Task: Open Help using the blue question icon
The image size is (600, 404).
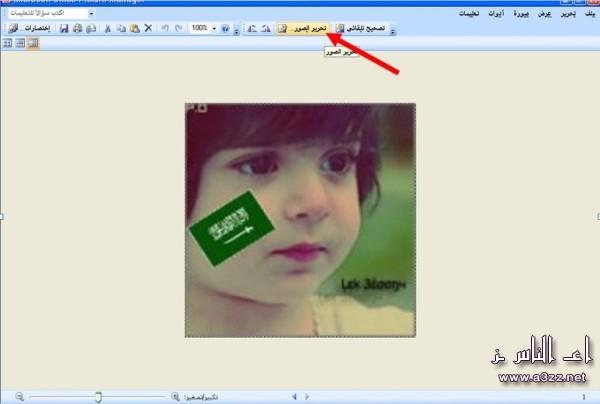Action: (x=225, y=29)
